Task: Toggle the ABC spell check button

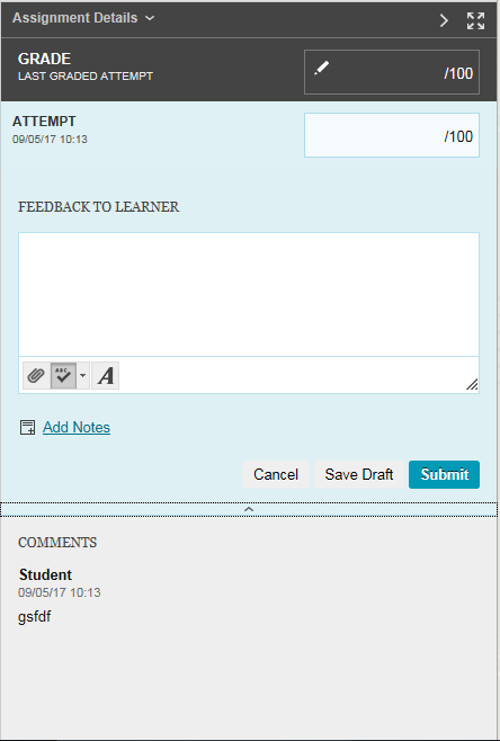Action: tap(63, 376)
